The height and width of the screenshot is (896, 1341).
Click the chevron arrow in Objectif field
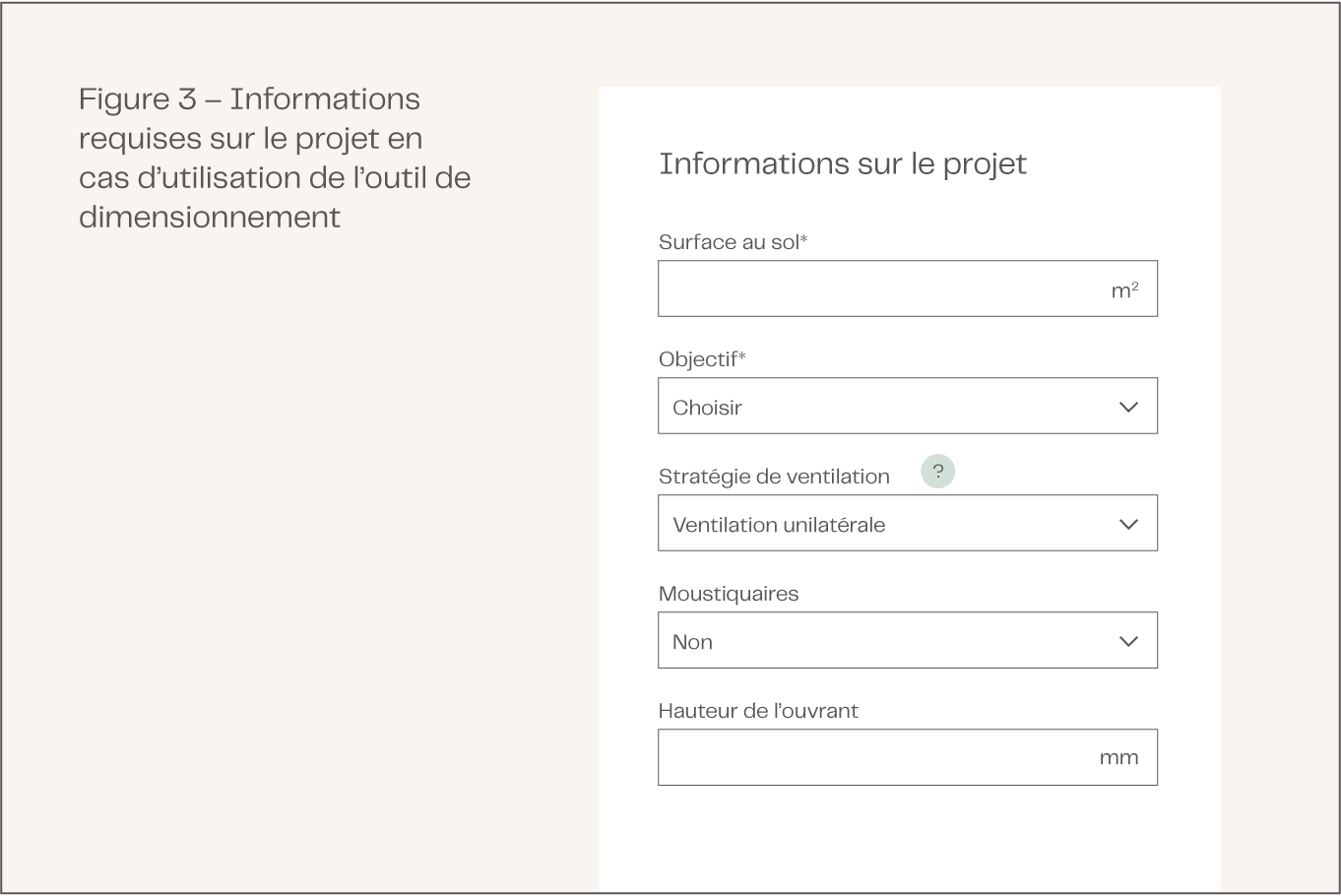click(1128, 407)
